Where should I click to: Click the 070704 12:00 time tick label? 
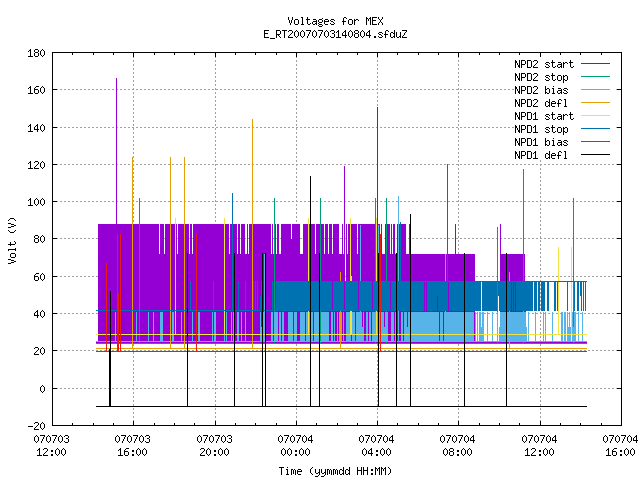coord(539,446)
